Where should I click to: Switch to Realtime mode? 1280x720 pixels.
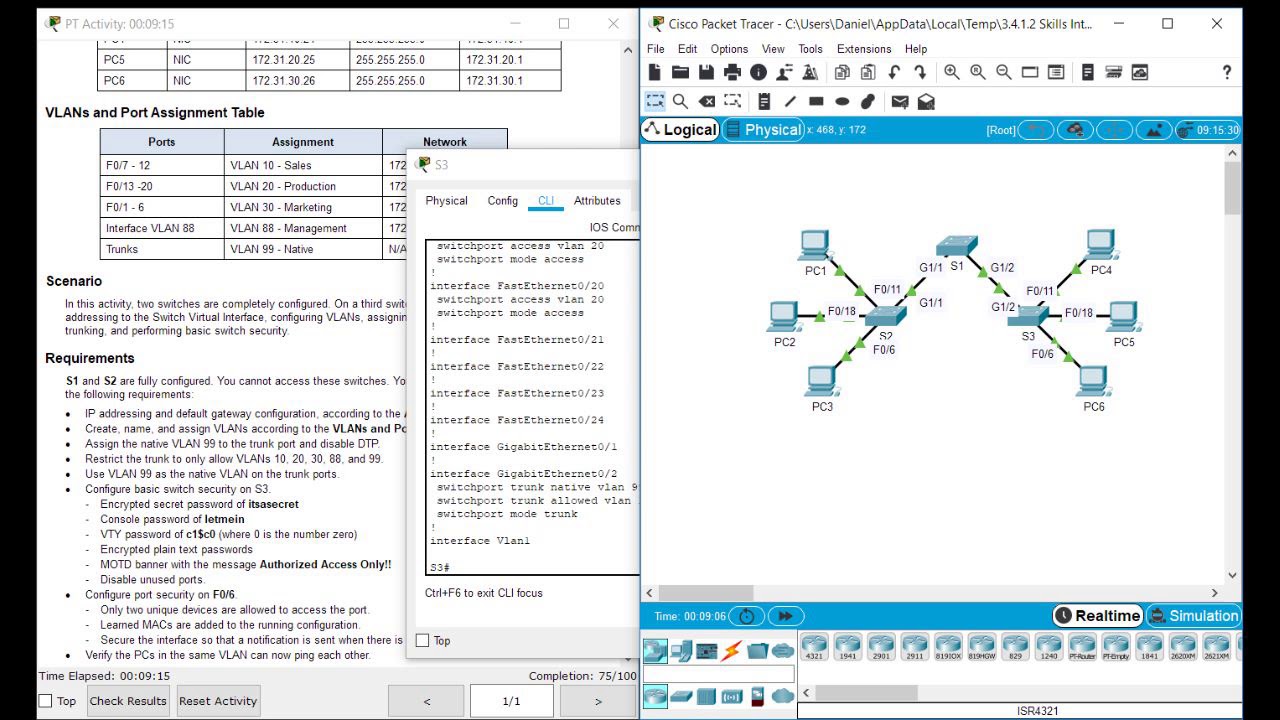(1098, 616)
